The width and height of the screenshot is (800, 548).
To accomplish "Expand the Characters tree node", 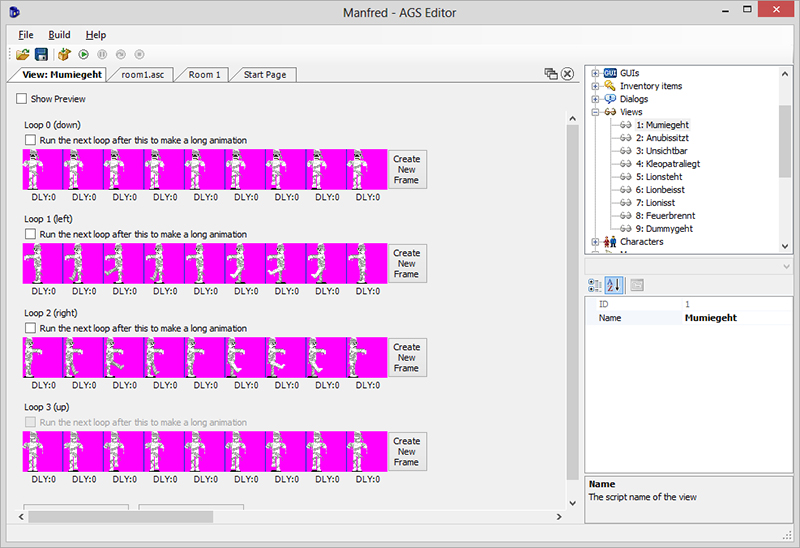I will pos(596,242).
